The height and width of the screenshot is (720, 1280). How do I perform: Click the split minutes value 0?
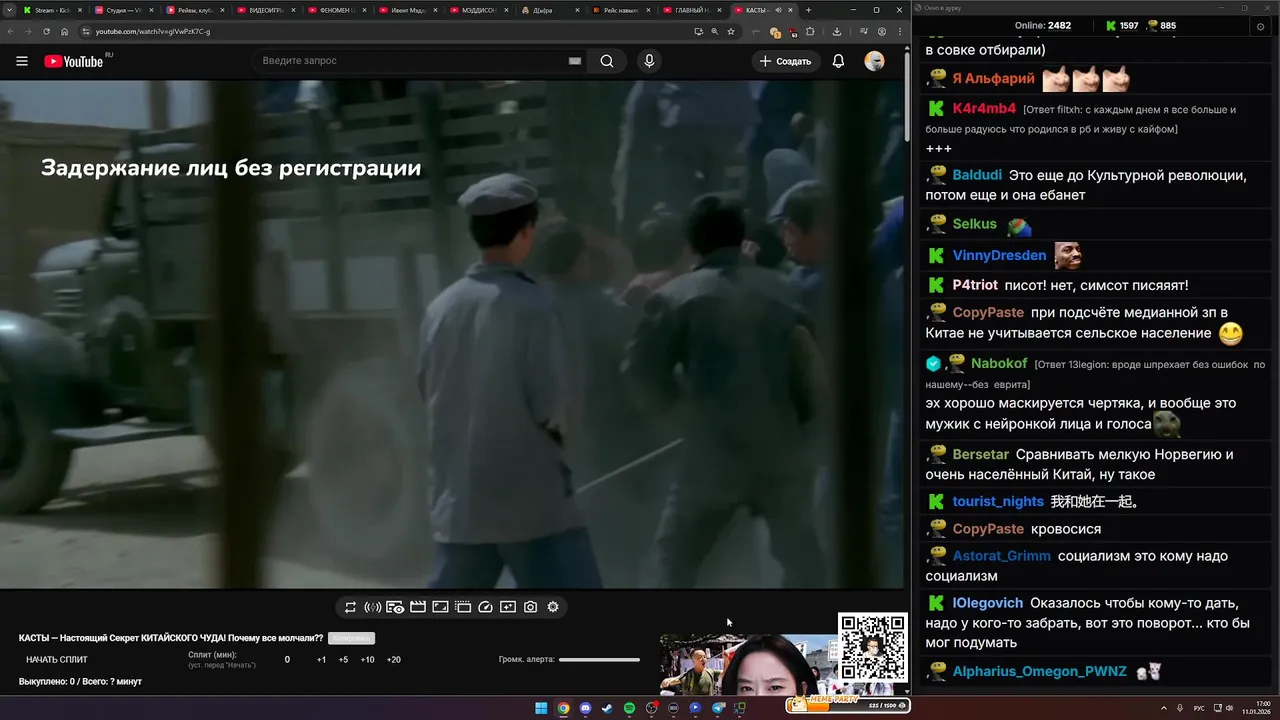point(287,660)
